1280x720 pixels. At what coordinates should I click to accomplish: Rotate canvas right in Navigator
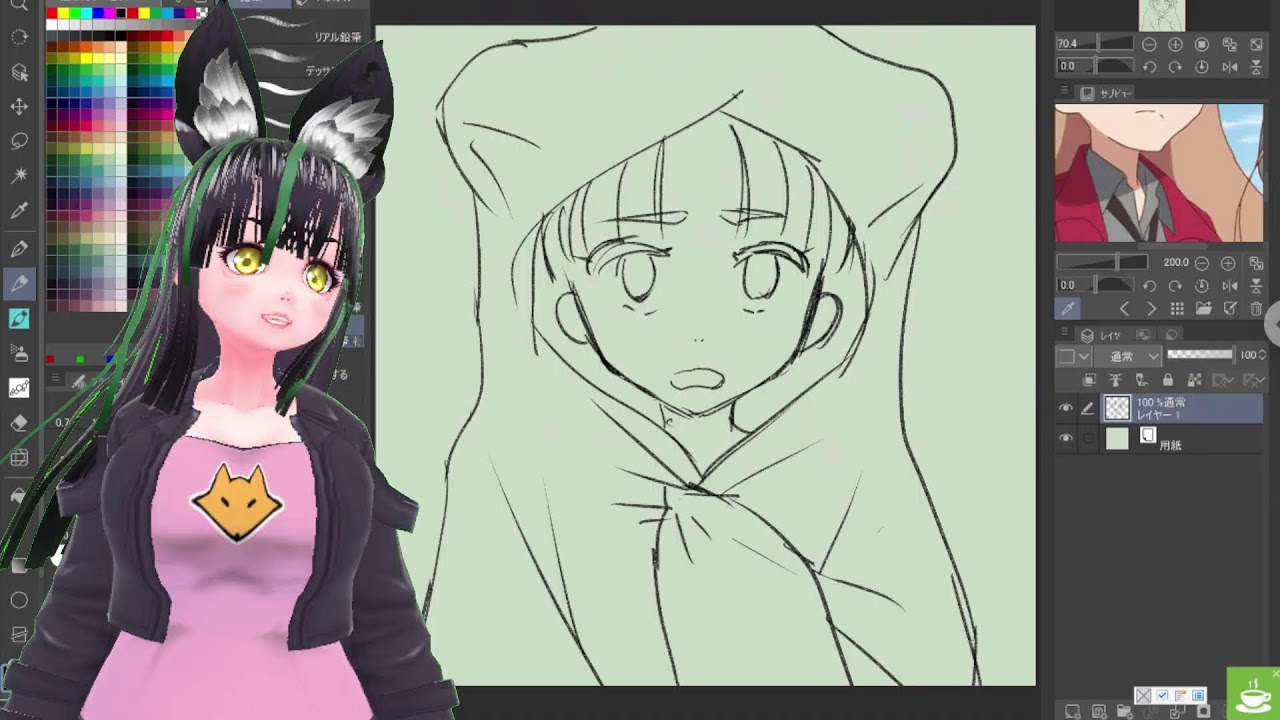pos(1175,67)
